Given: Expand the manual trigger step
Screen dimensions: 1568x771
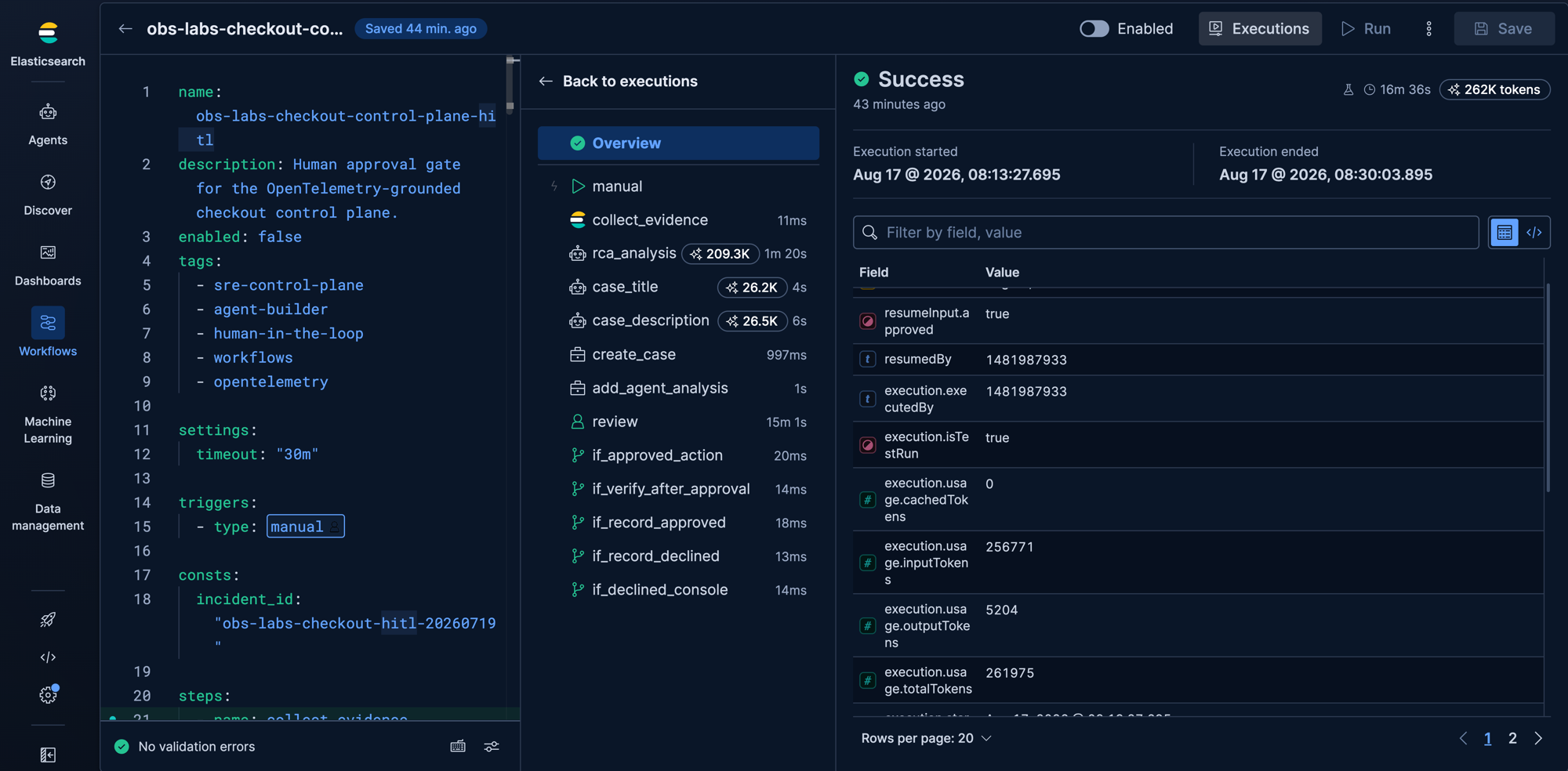Looking at the screenshot, I should point(678,186).
